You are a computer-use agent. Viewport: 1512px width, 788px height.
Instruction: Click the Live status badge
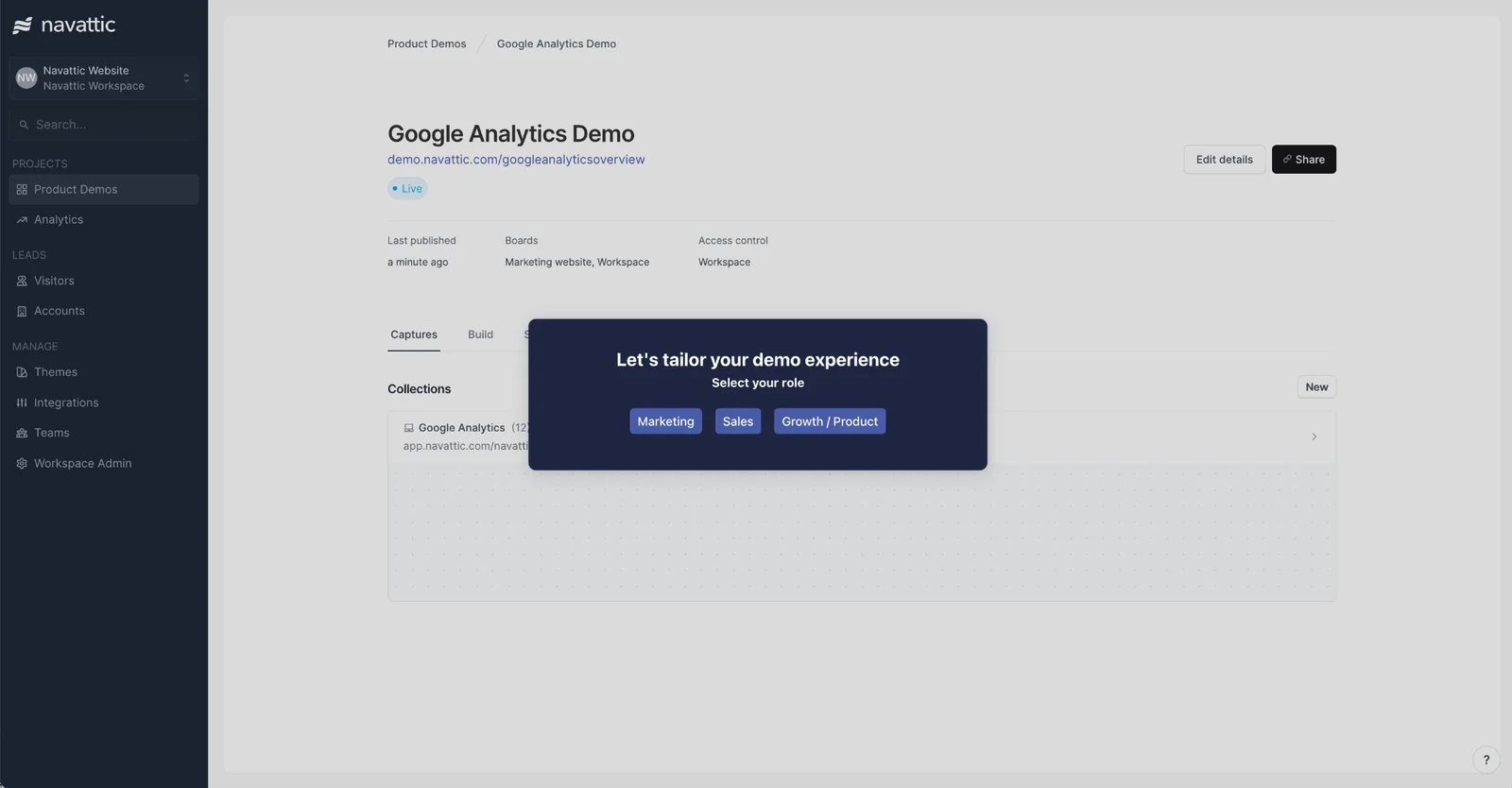[x=407, y=189]
